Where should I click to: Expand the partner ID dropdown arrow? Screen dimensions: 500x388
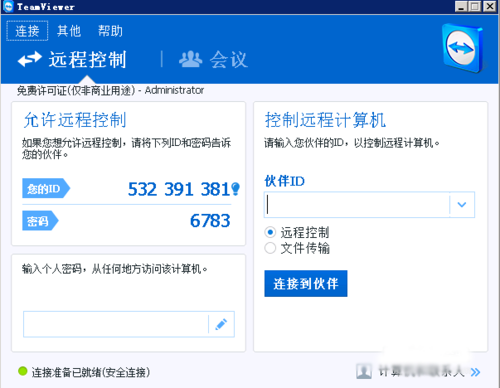pos(462,205)
